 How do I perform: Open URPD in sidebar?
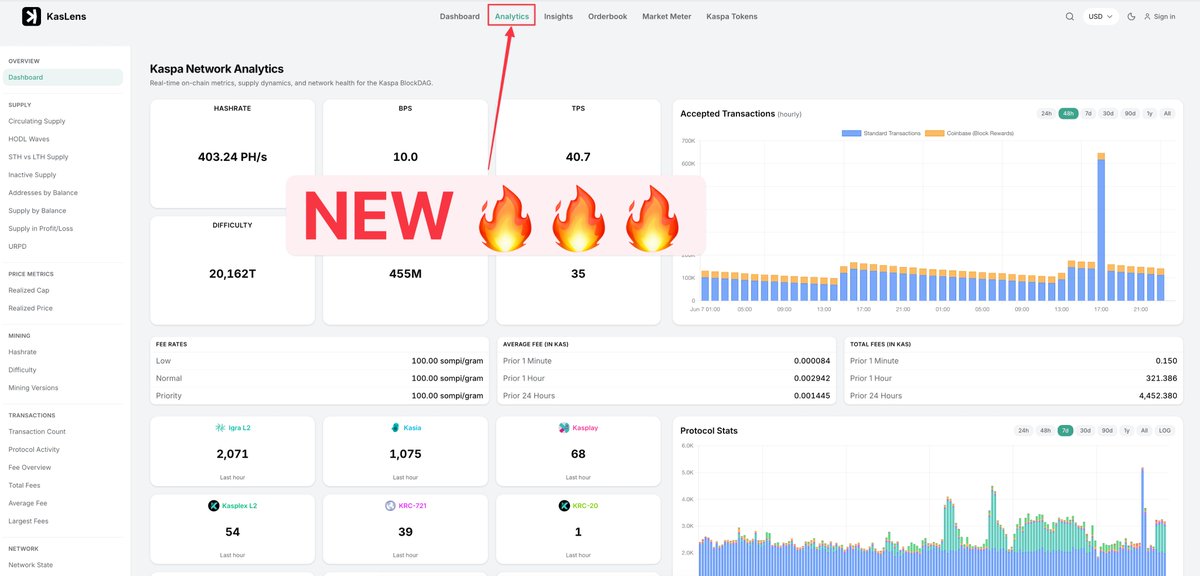(17, 246)
